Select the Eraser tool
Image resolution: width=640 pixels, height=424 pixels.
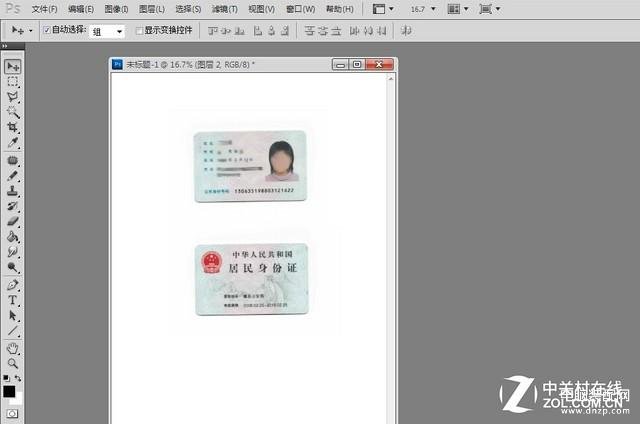[13, 222]
